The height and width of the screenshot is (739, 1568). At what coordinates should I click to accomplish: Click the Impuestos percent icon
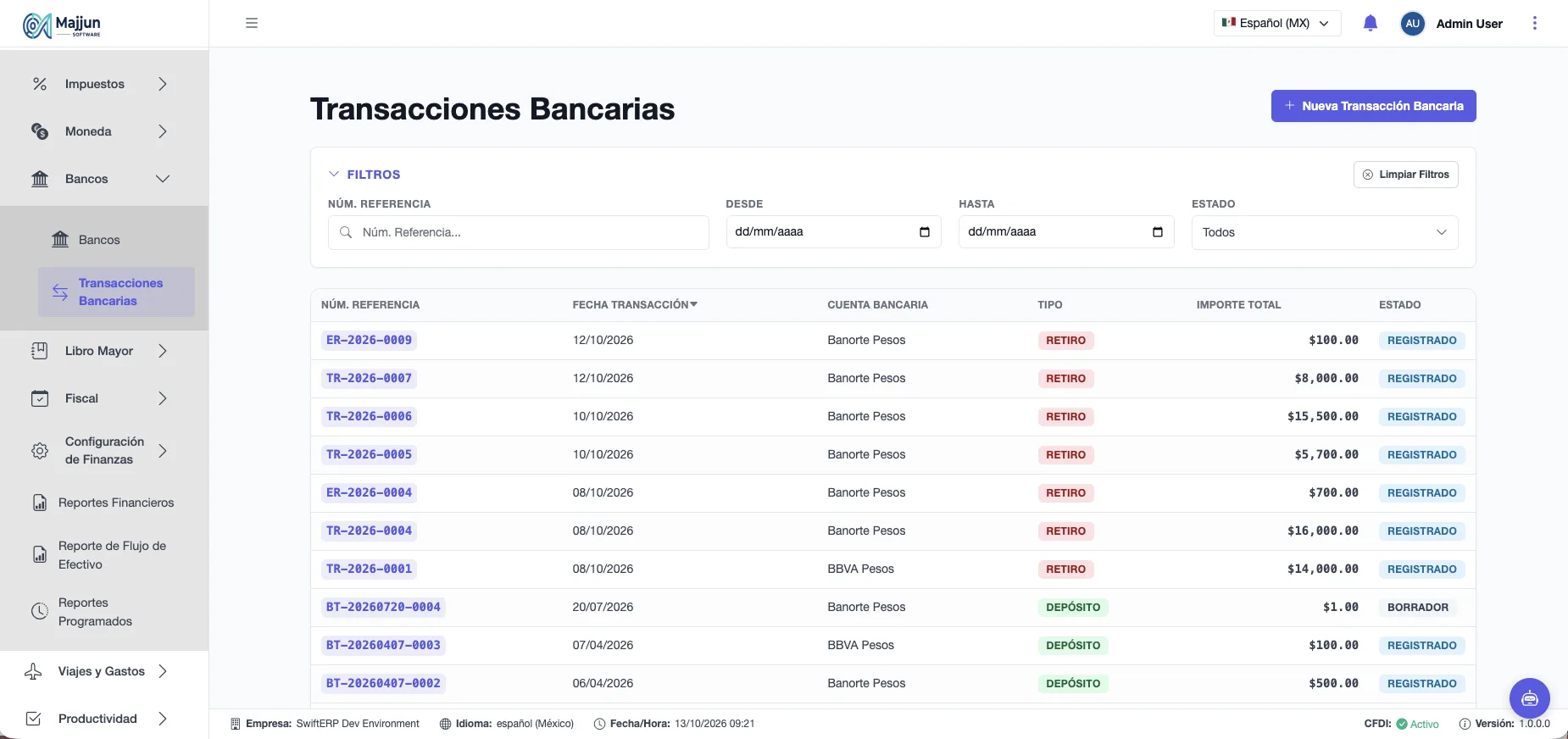pos(40,84)
